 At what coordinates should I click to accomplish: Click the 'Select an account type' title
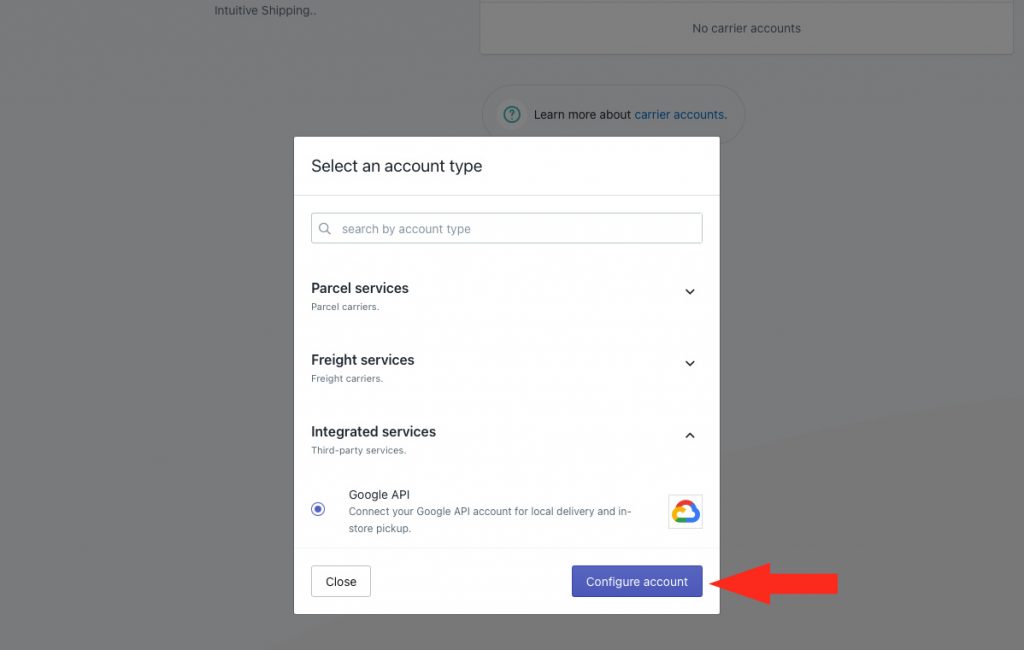(396, 166)
